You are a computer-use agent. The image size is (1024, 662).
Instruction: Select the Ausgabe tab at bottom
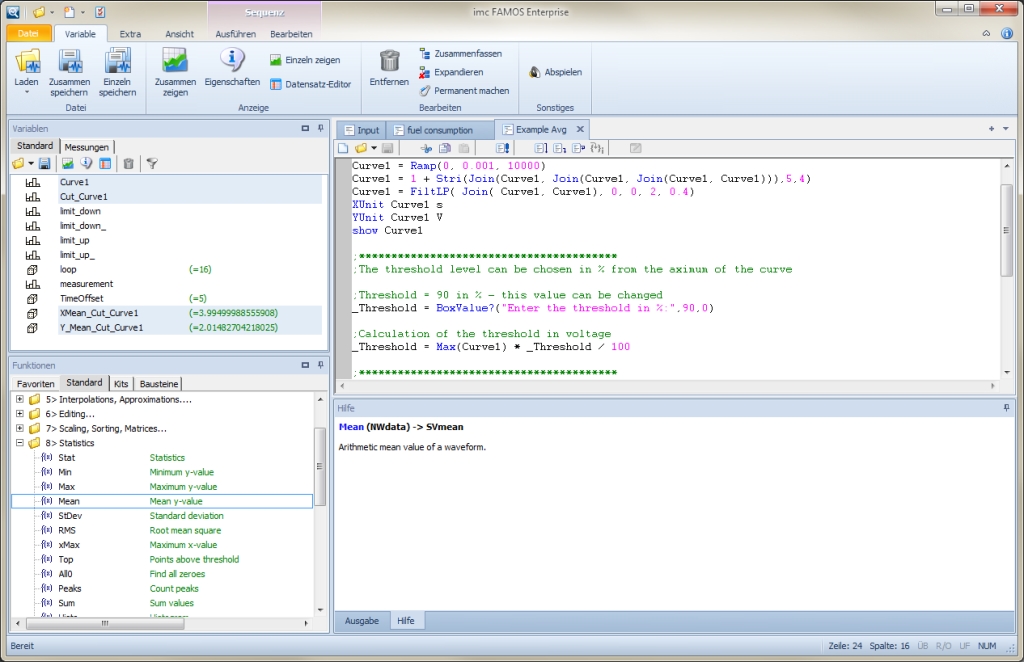pos(362,621)
